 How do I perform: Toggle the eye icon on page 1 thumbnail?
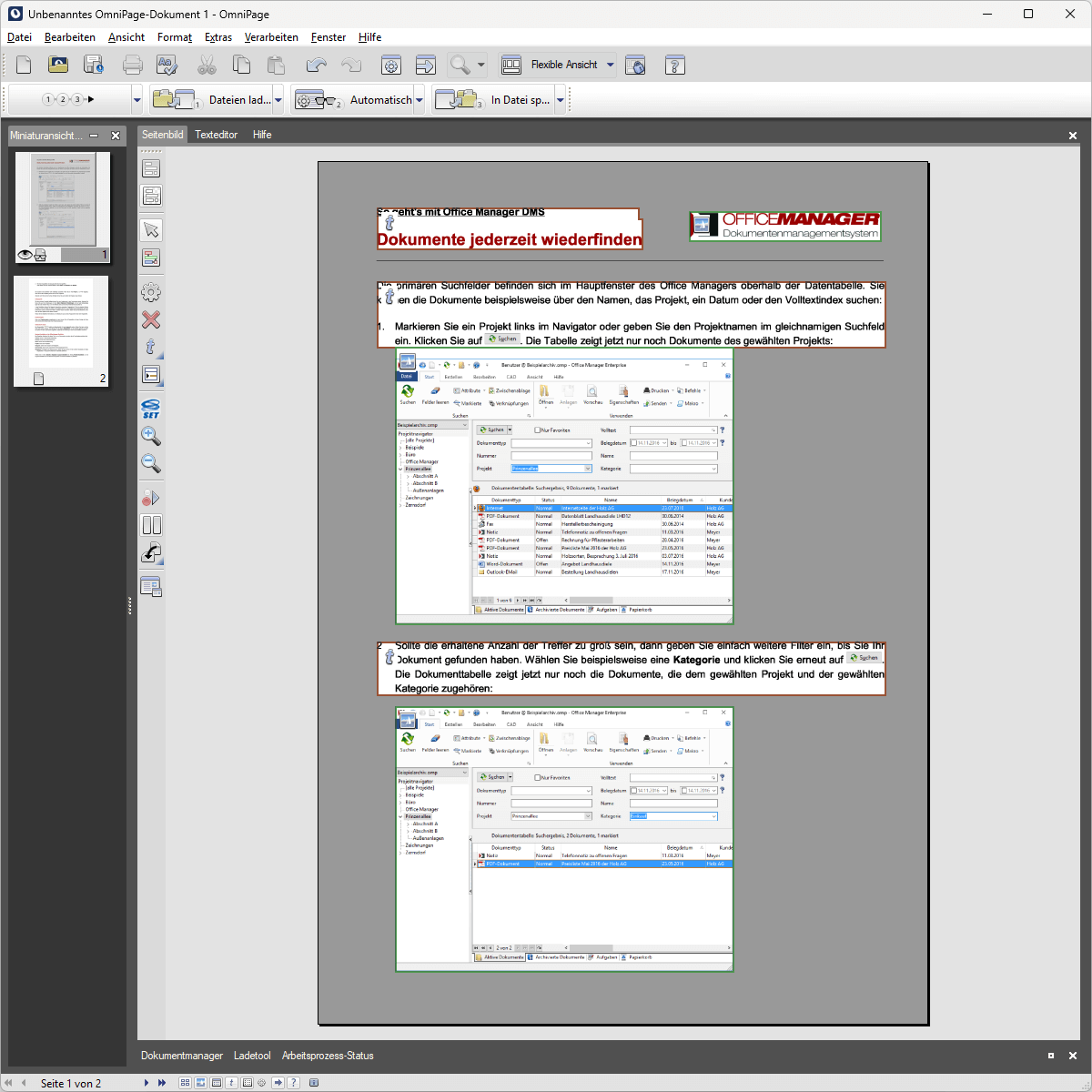25,255
